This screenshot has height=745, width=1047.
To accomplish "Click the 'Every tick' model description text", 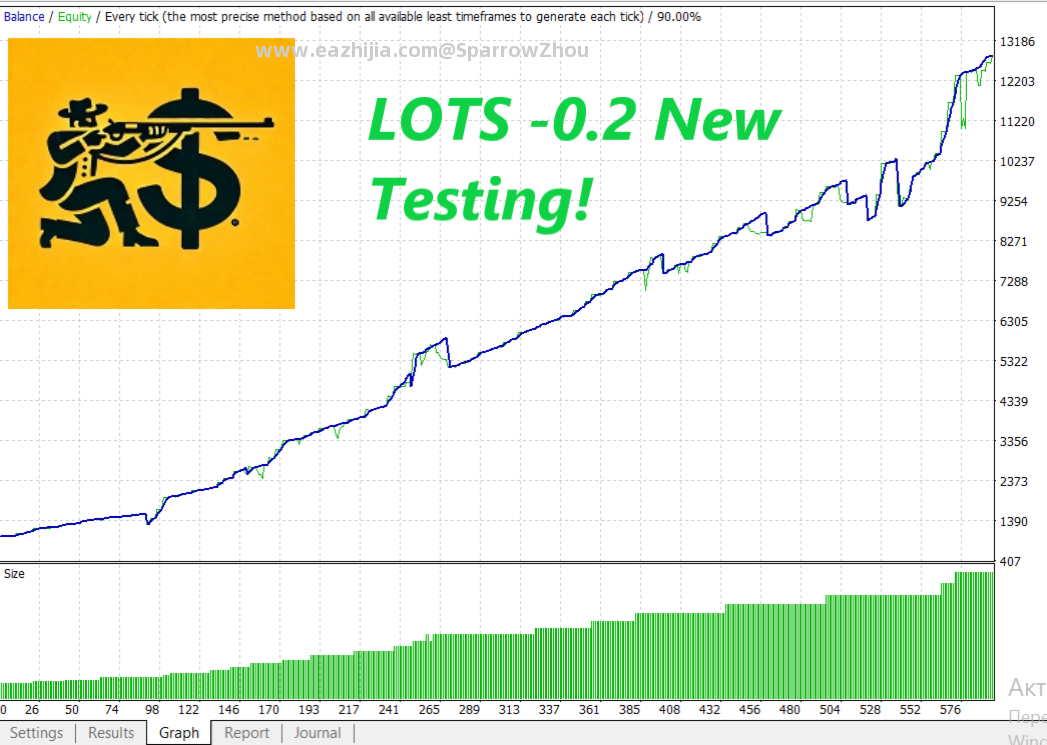I will (375, 17).
